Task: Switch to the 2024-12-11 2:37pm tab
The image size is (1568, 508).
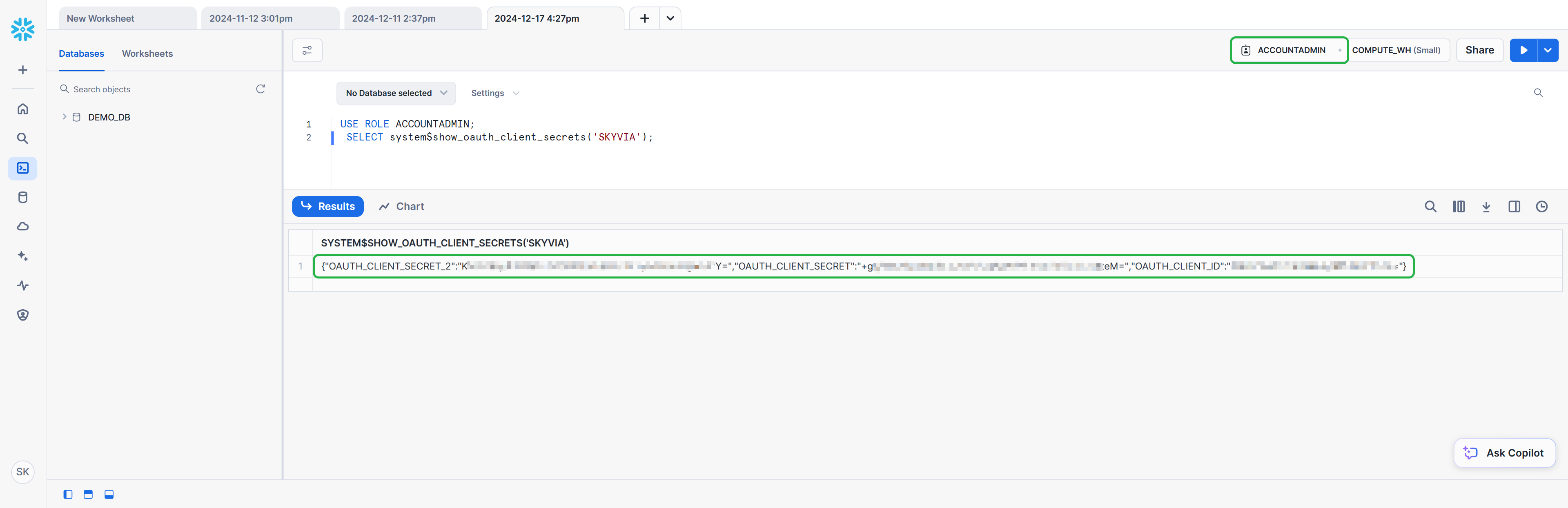Action: (x=413, y=18)
